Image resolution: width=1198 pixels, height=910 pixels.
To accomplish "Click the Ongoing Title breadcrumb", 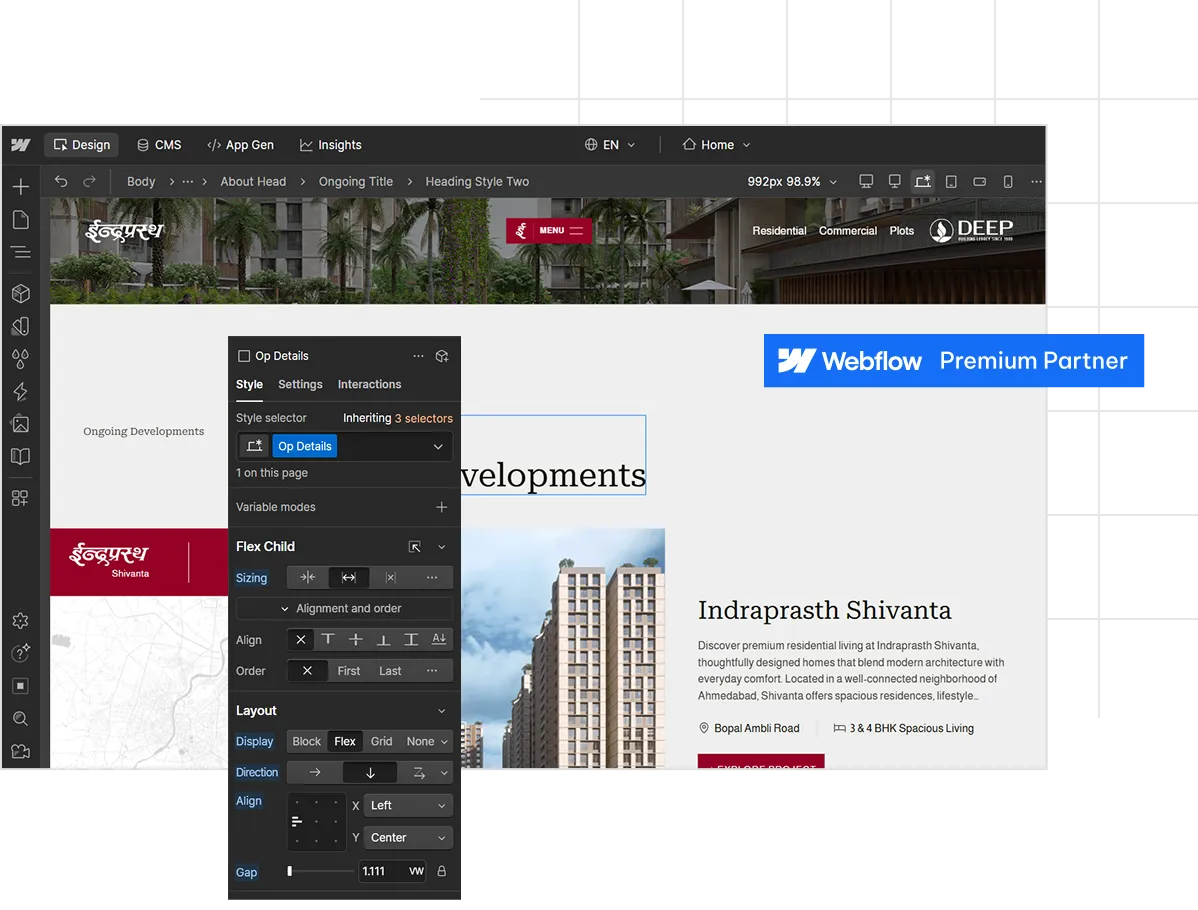I will pos(355,181).
